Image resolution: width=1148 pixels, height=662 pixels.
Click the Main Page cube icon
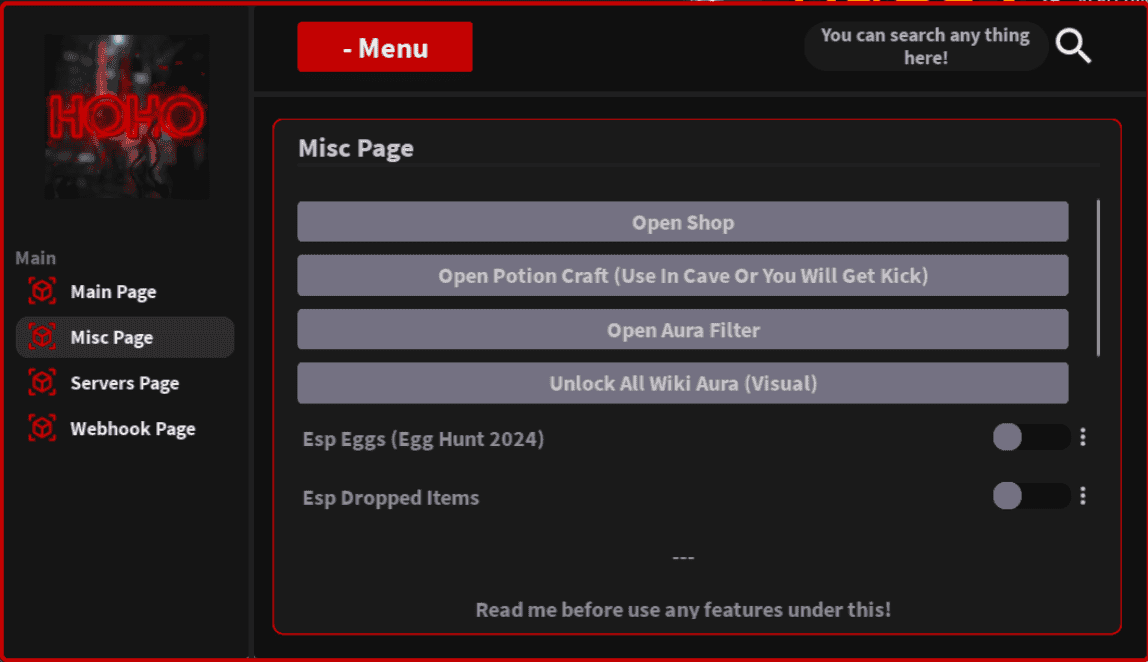pos(42,291)
